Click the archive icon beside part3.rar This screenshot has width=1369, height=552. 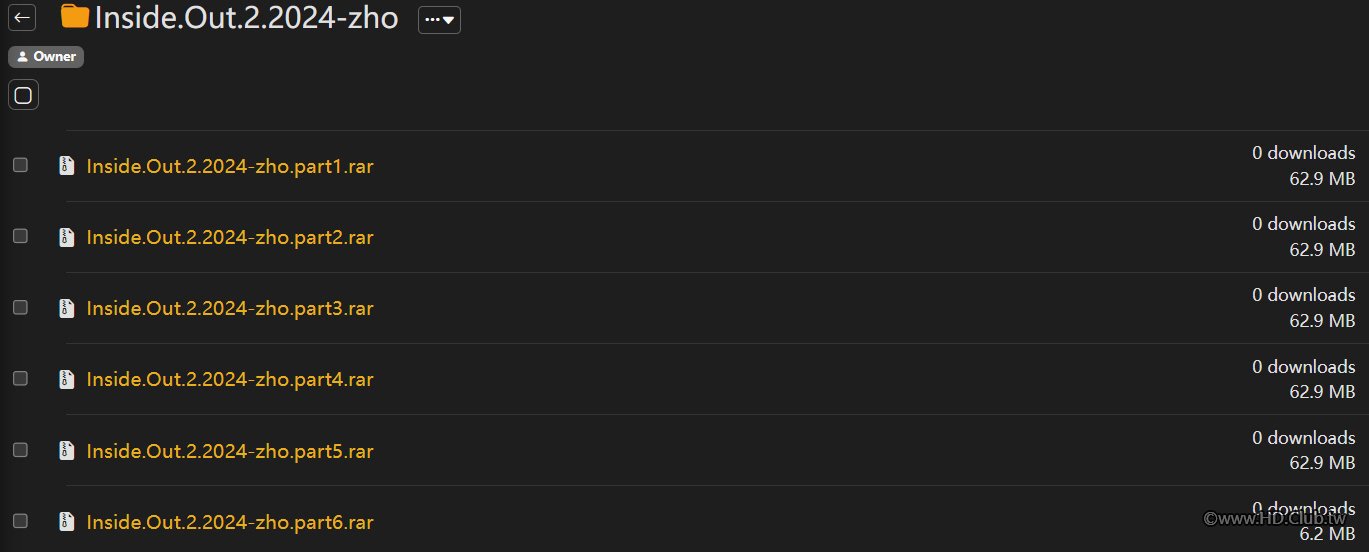tap(67, 308)
